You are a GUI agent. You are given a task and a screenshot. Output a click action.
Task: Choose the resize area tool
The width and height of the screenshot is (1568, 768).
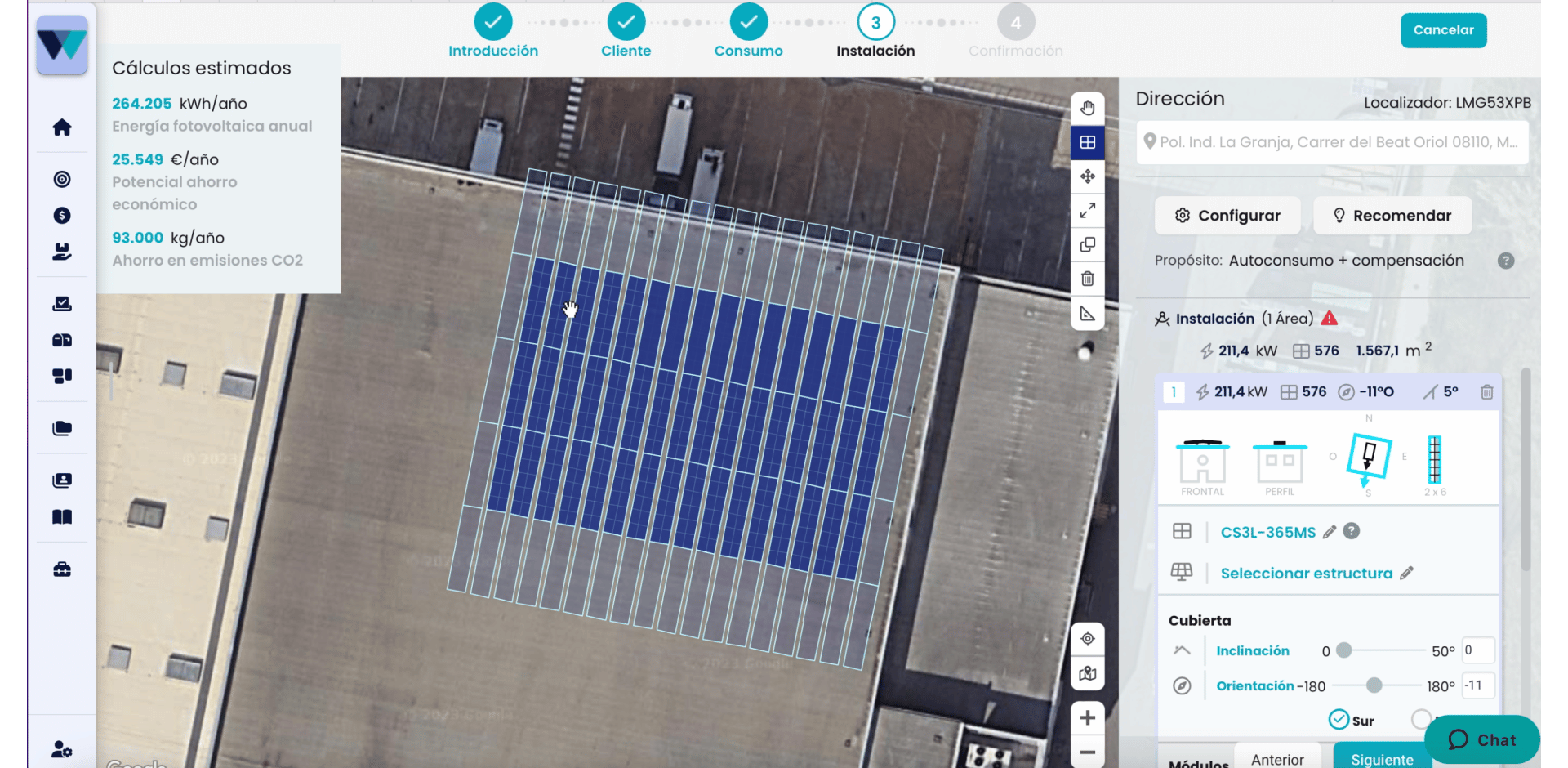coord(1087,211)
